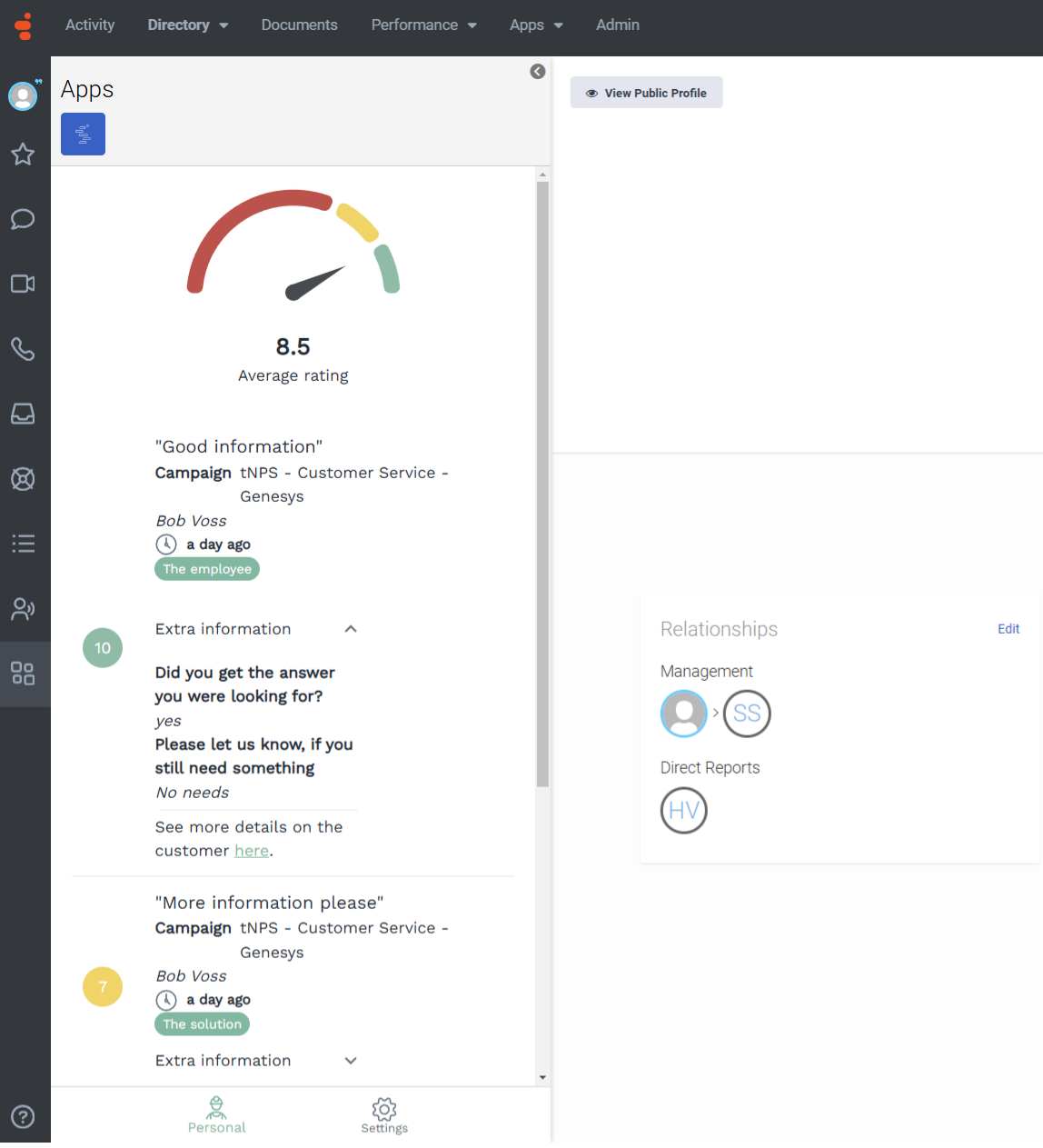Click SS avatar under Management

747,714
